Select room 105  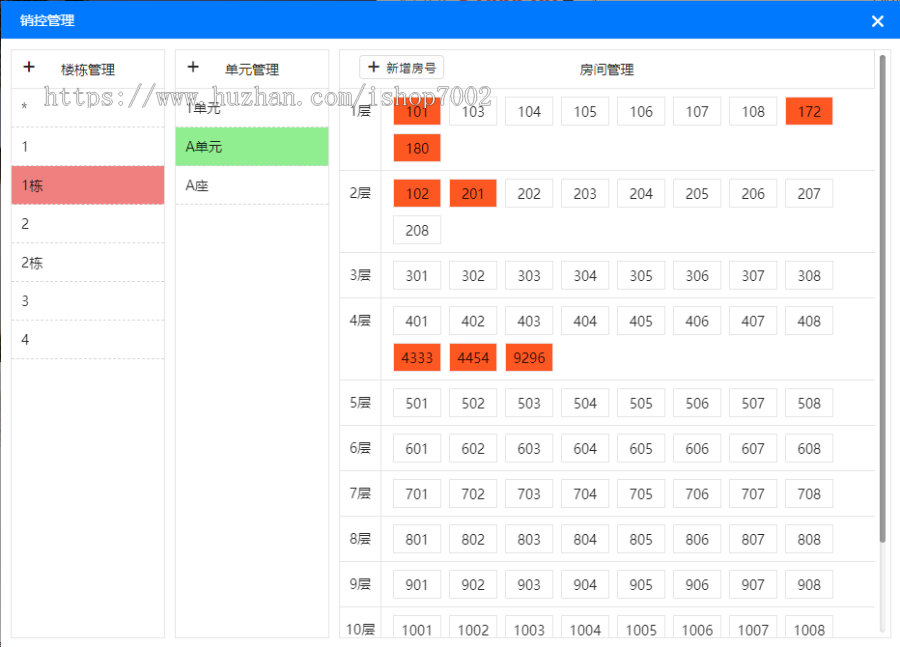[585, 111]
